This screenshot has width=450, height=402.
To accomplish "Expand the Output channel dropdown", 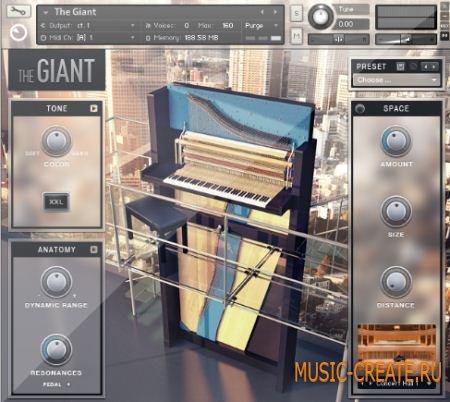I will 88,26.
